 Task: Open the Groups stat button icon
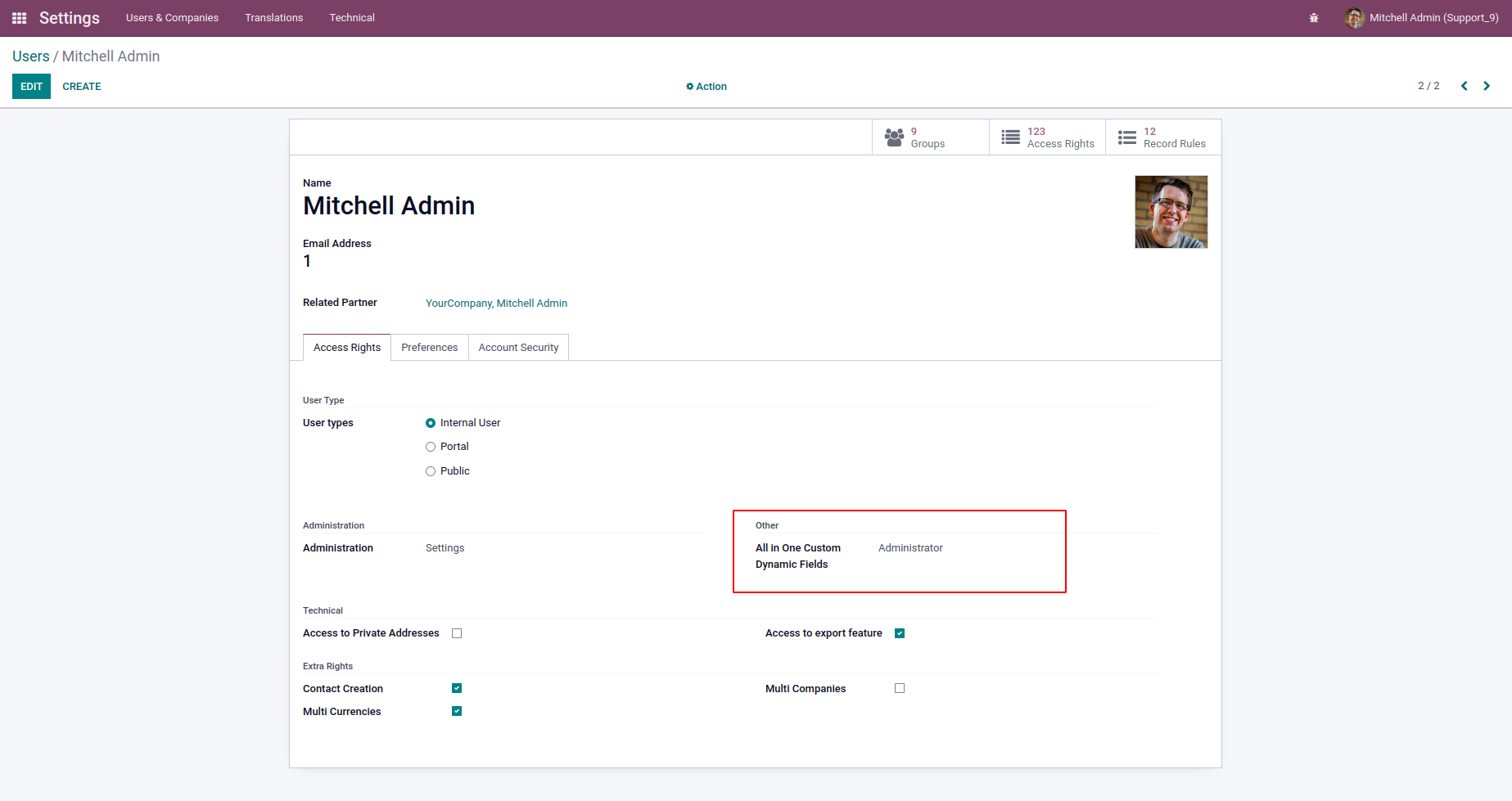click(894, 137)
